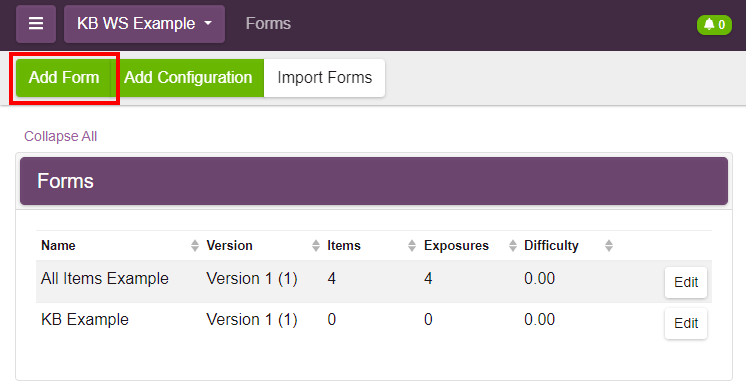The image size is (746, 383).
Task: Sort table by Version column arrows
Action: (316, 246)
